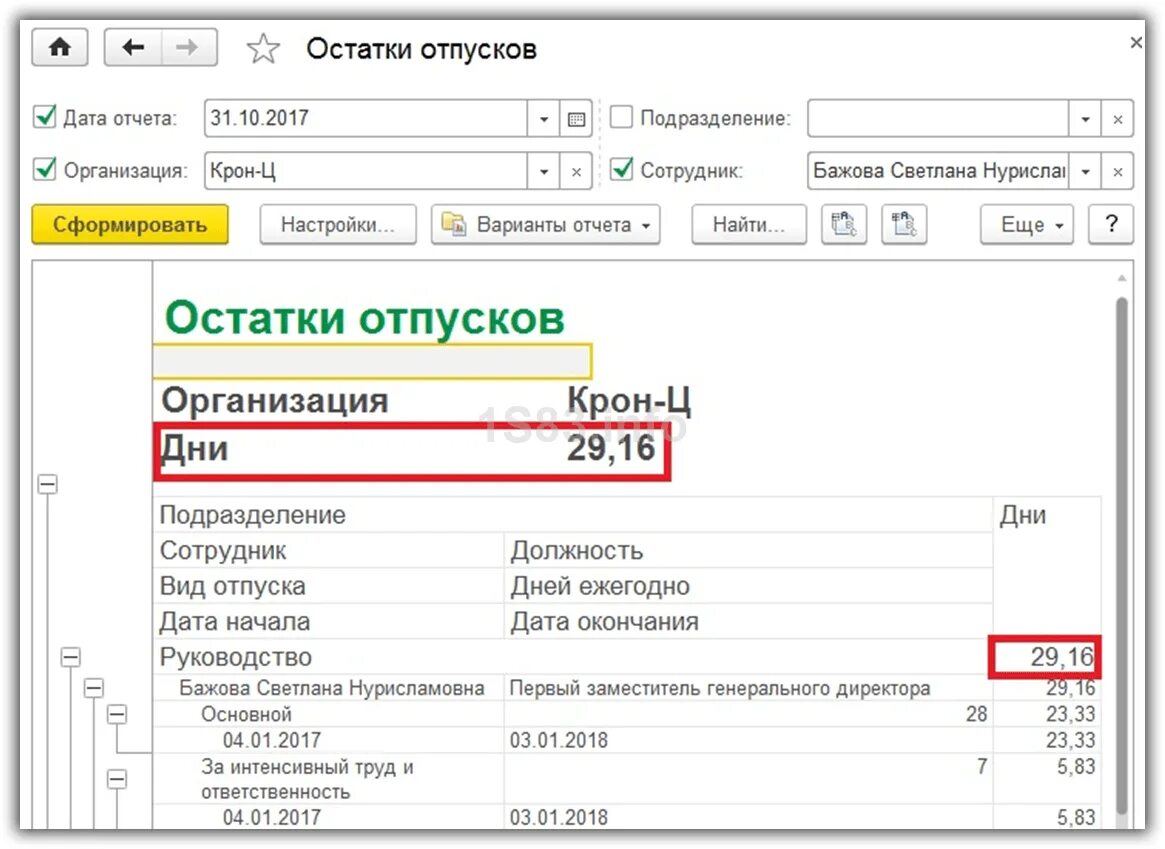Click into the Сотрудник field Бажова Светлана
1165x849 pixels.
pos(938,172)
